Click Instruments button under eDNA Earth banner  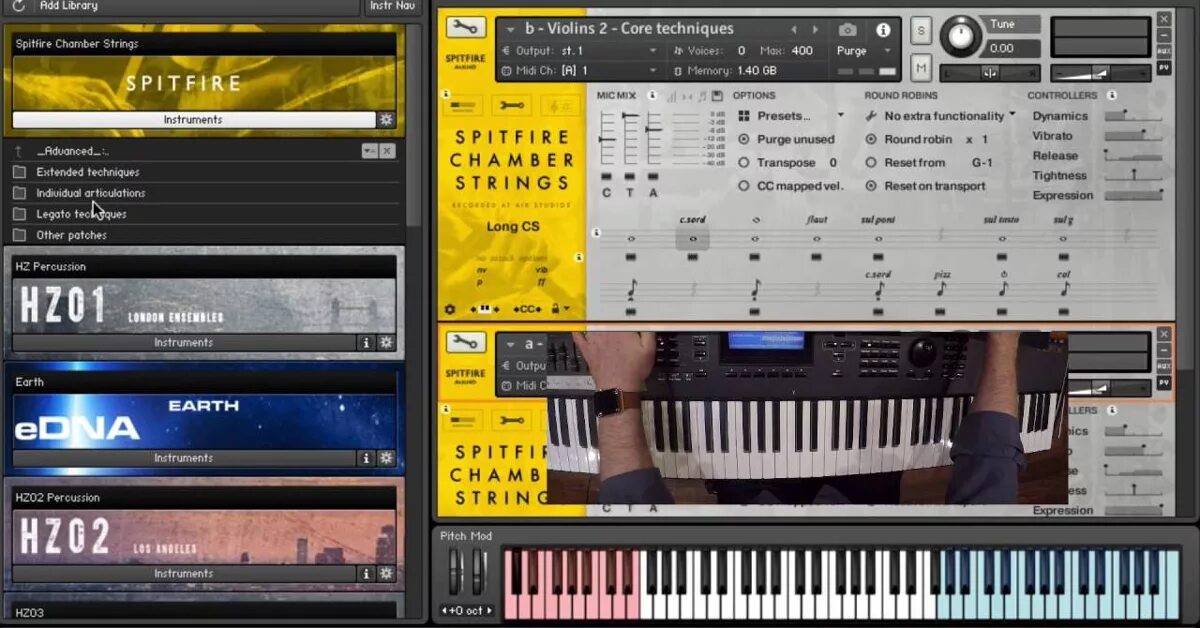tap(184, 458)
